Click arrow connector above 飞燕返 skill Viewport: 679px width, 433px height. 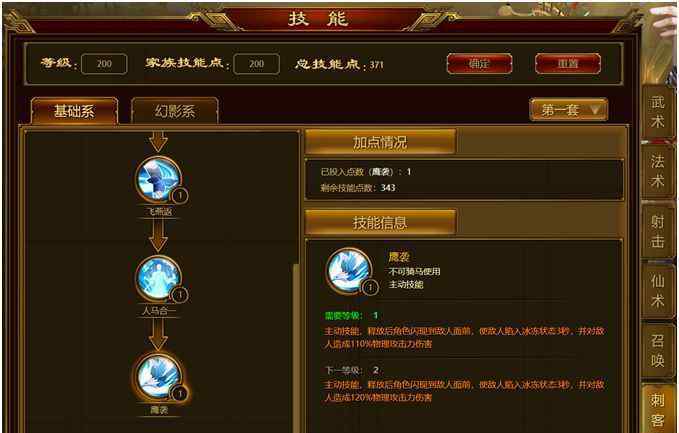(158, 141)
